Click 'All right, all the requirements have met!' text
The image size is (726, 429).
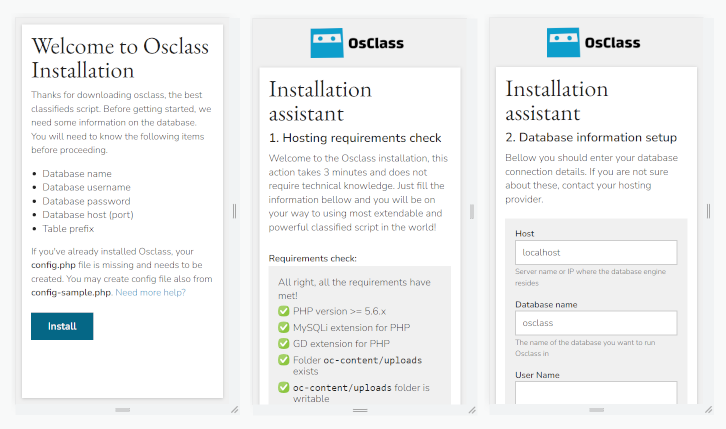coord(354,289)
